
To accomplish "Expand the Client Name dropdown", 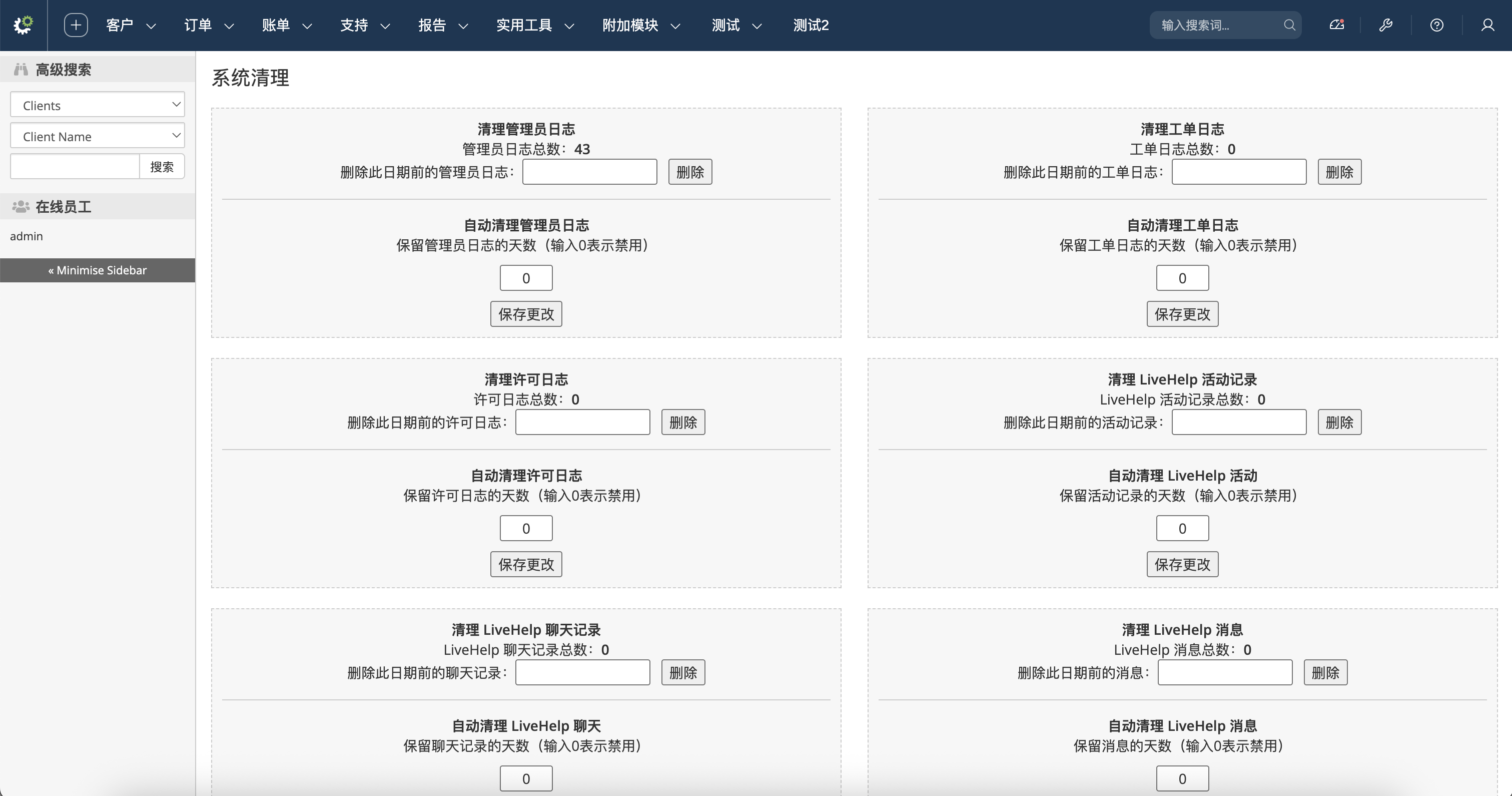I will pyautogui.click(x=98, y=136).
